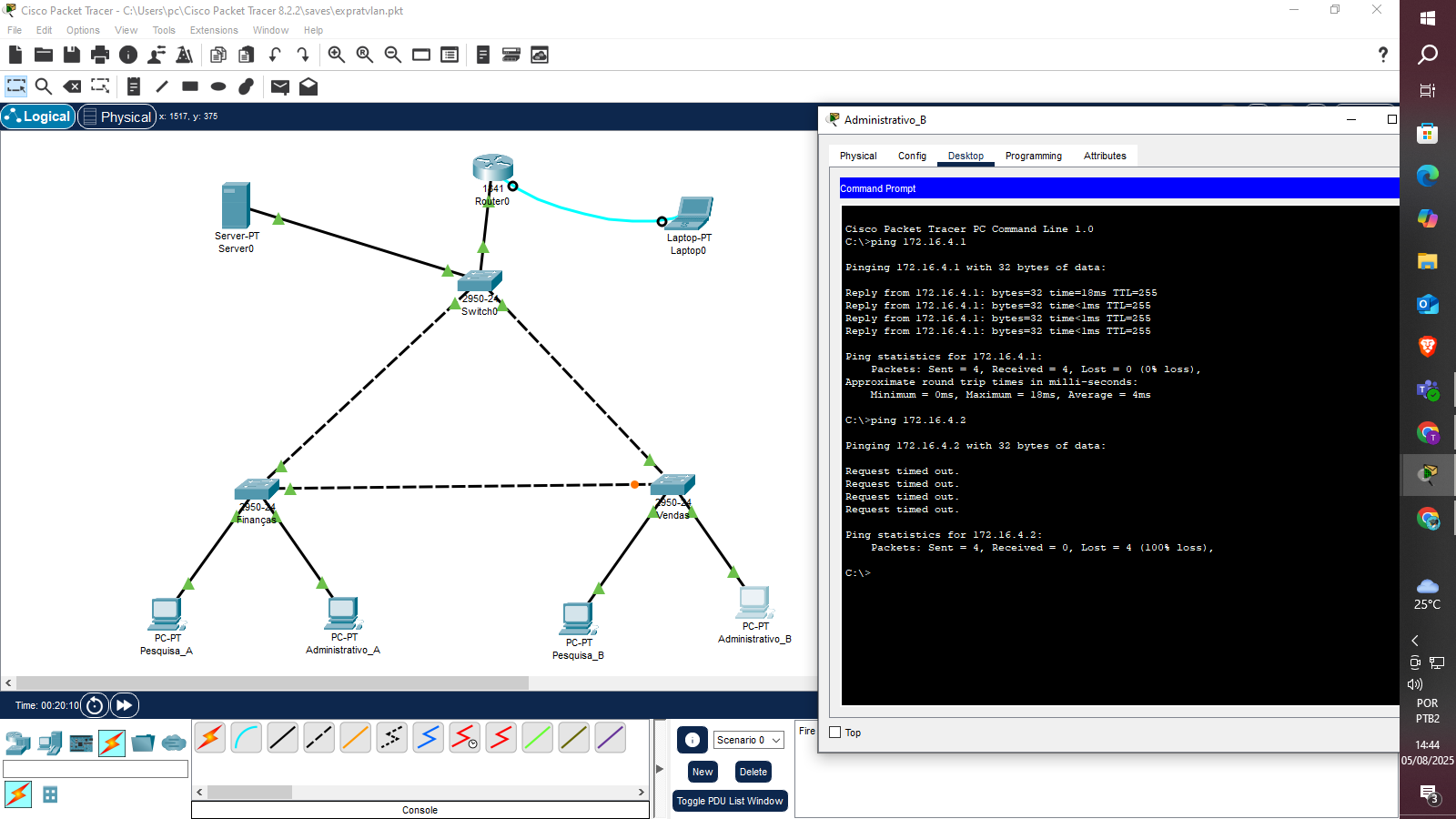The image size is (1456, 819).
Task: Reset zoom with the R magnifier icon
Action: [x=365, y=55]
